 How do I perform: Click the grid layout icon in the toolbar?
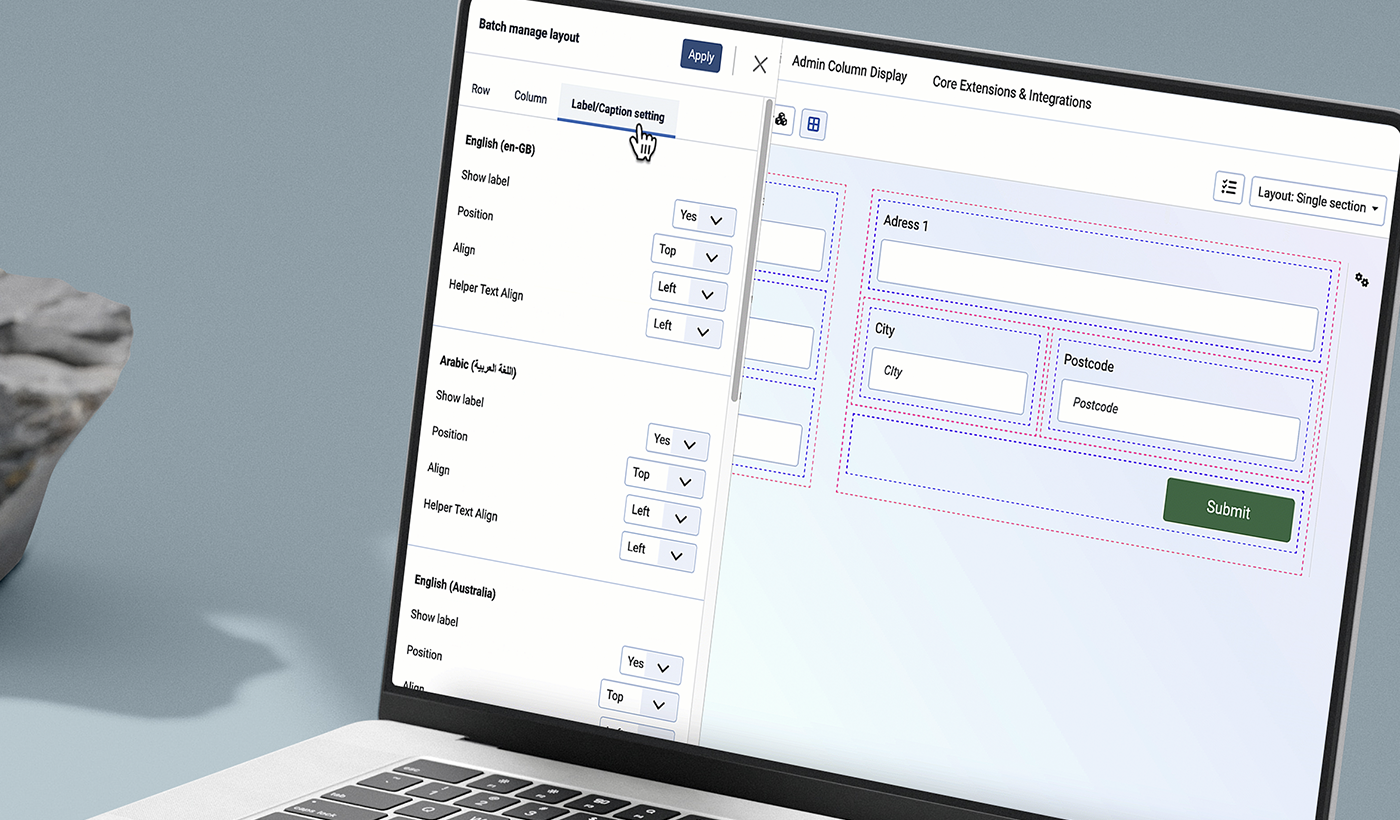pyautogui.click(x=814, y=124)
